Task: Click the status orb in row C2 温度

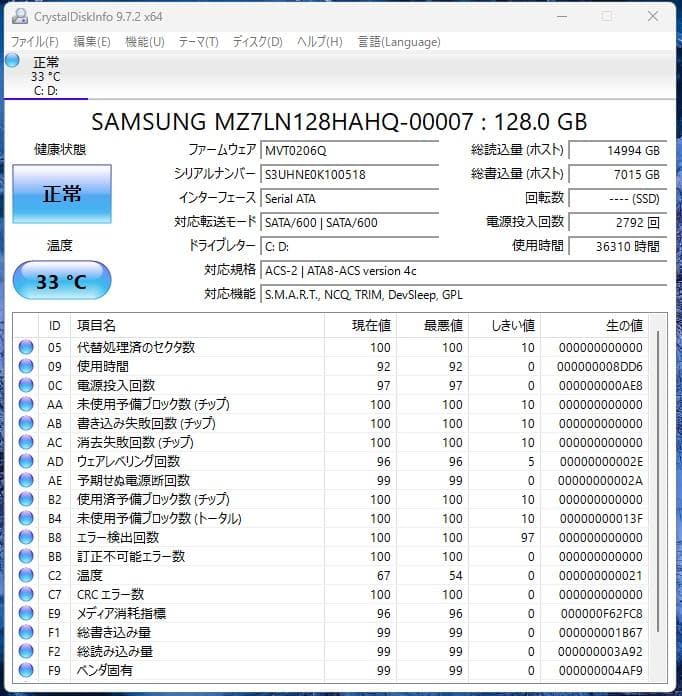Action: (x=26, y=575)
